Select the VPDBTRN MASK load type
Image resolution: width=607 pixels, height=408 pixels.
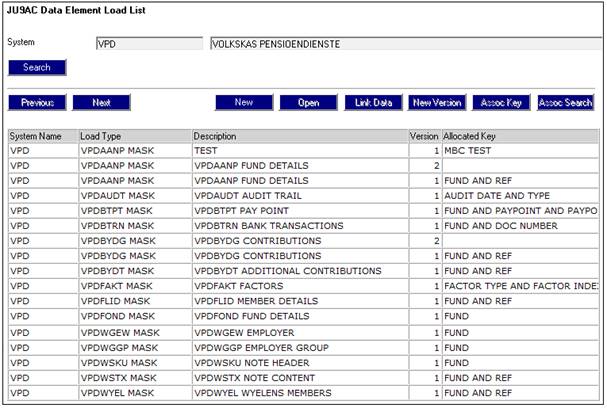coord(135,226)
